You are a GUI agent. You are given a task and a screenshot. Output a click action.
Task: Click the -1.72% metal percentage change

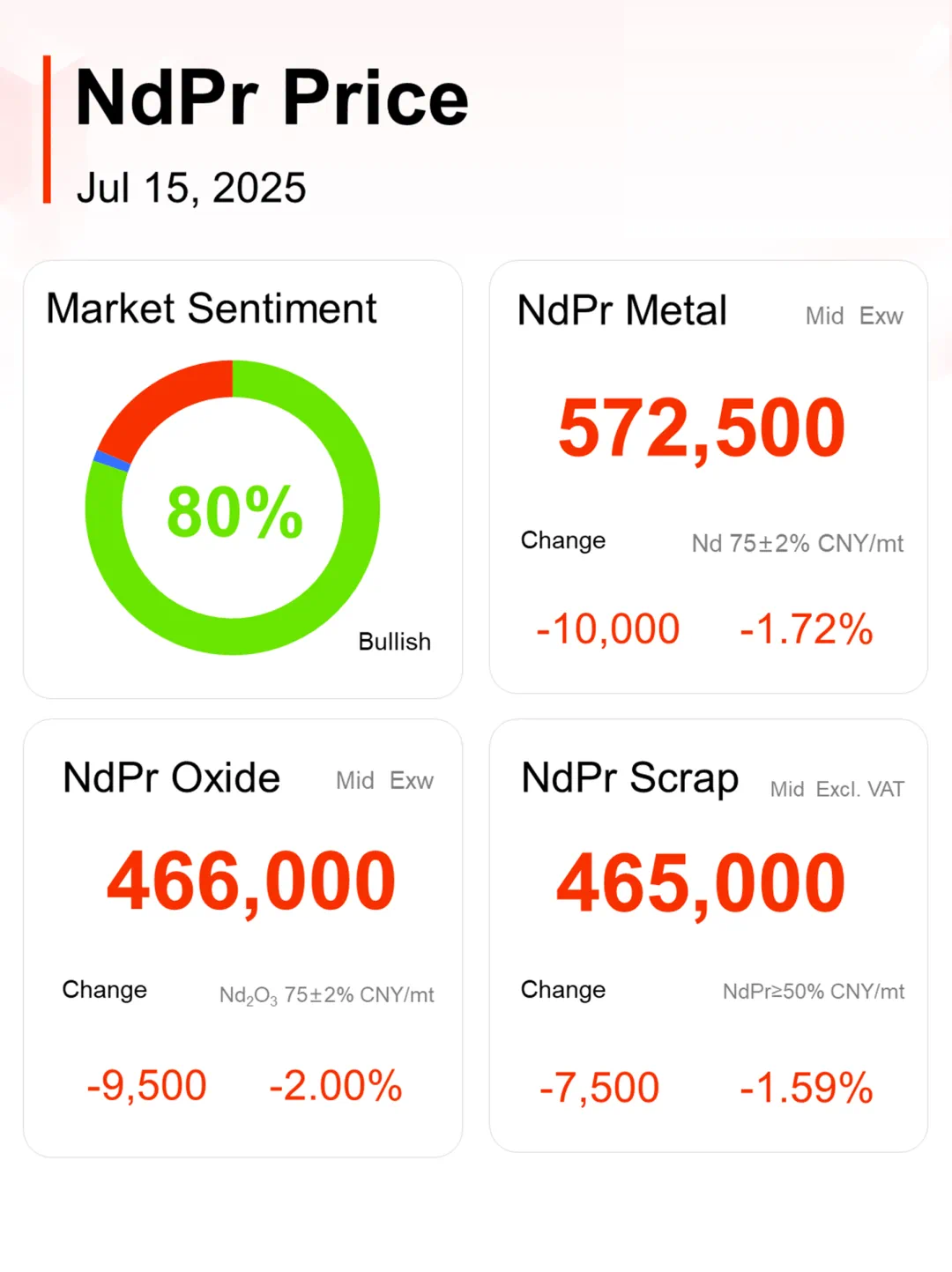(x=806, y=629)
